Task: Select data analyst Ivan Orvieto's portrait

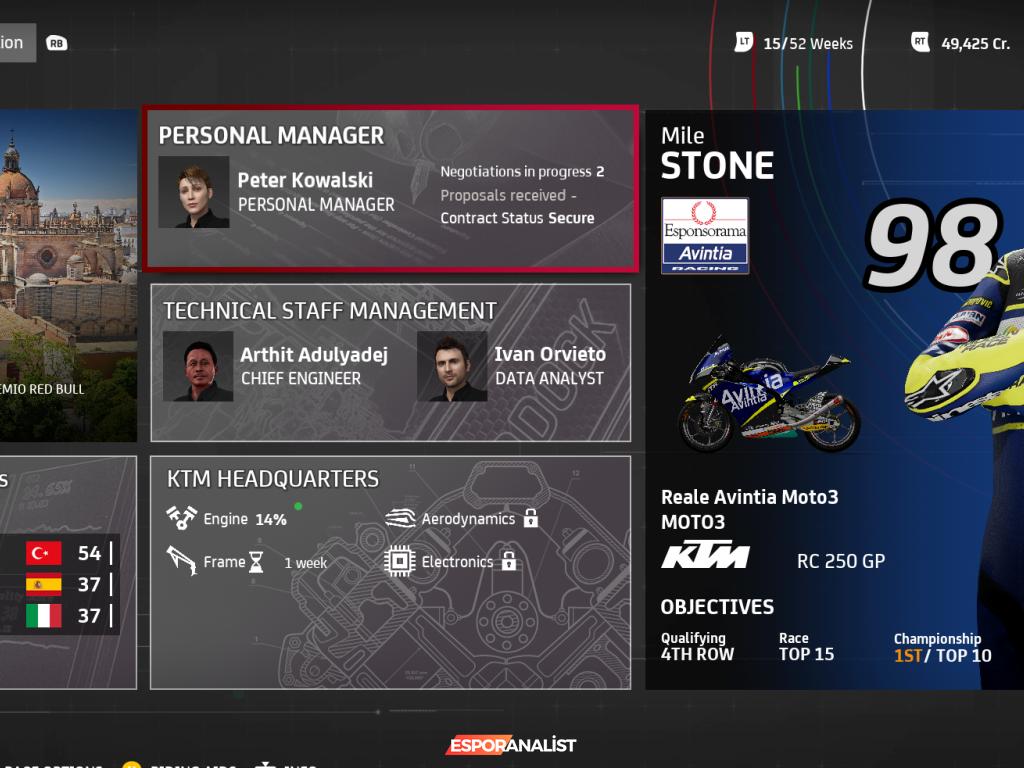Action: pyautogui.click(x=452, y=366)
